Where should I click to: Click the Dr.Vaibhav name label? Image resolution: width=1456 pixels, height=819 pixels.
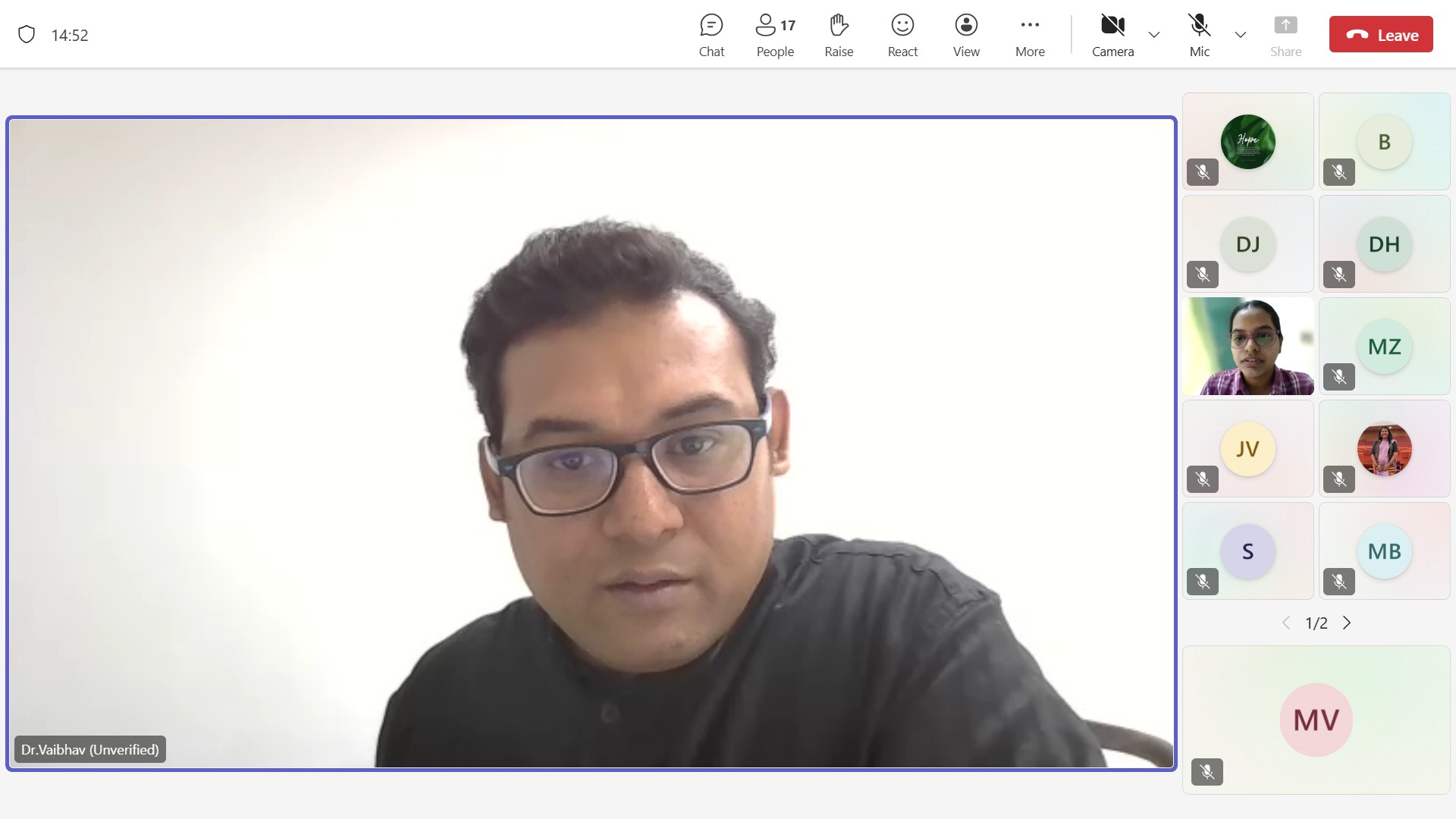pyautogui.click(x=90, y=749)
